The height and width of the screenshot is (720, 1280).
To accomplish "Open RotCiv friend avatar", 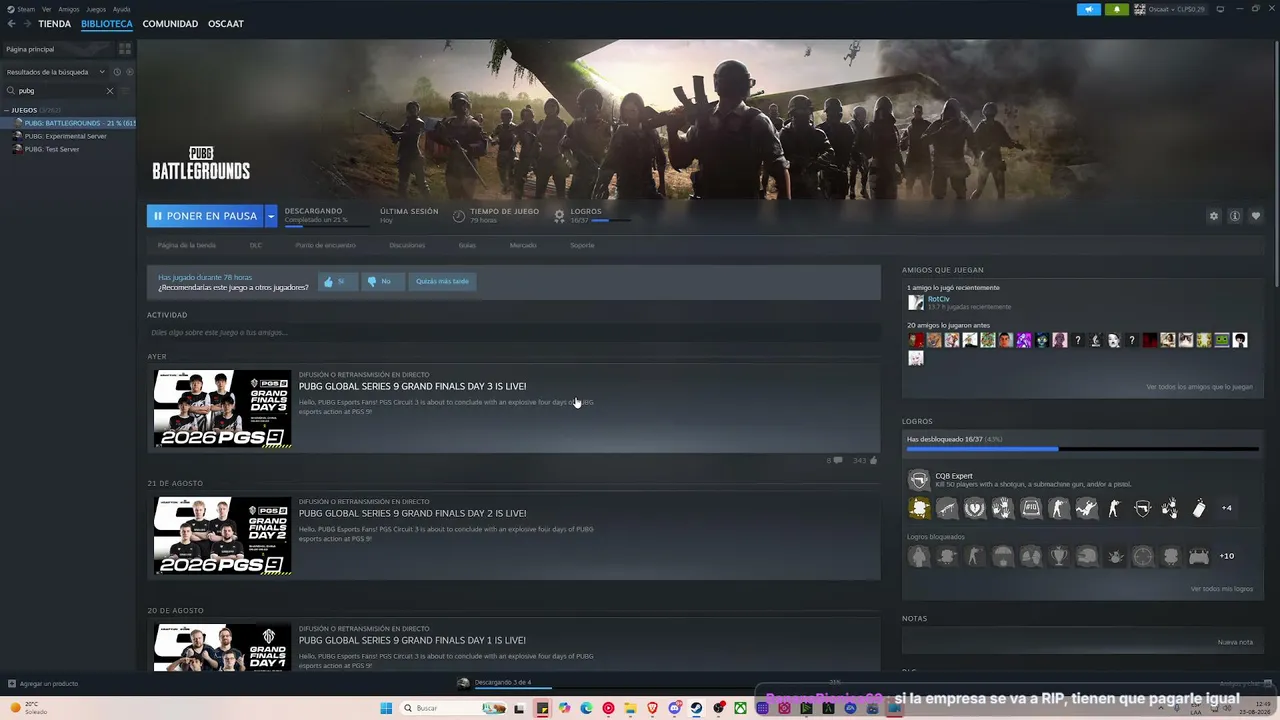I will [915, 302].
